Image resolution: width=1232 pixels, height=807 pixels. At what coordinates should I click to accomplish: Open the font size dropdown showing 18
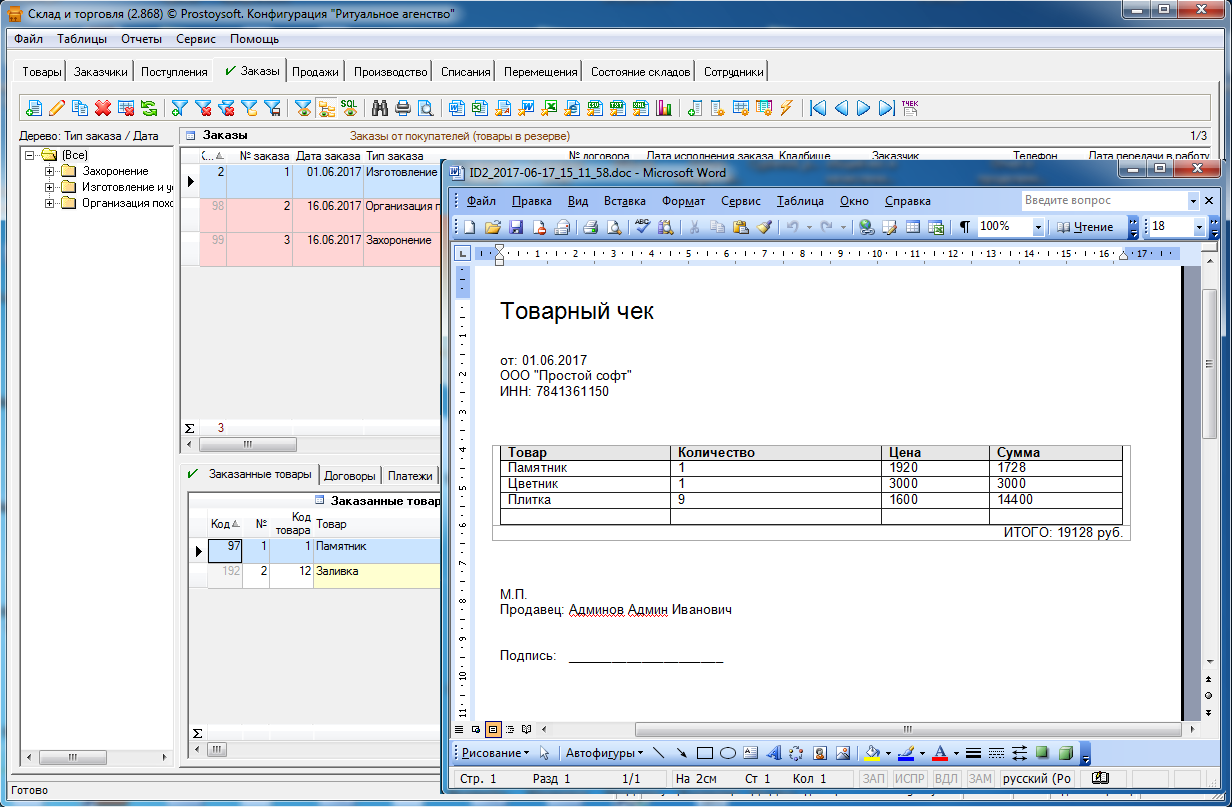click(x=1199, y=227)
